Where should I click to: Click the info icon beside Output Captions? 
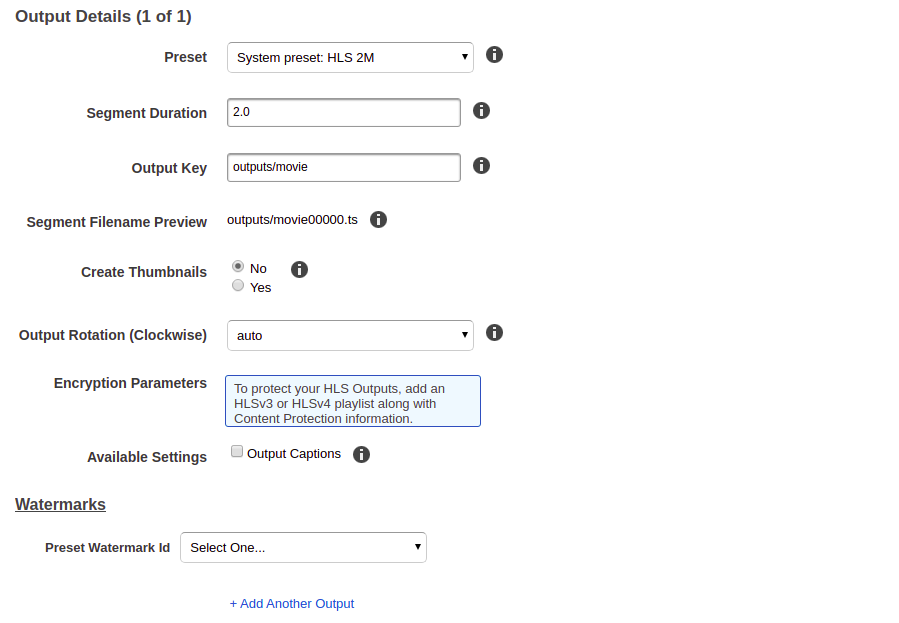tap(361, 454)
